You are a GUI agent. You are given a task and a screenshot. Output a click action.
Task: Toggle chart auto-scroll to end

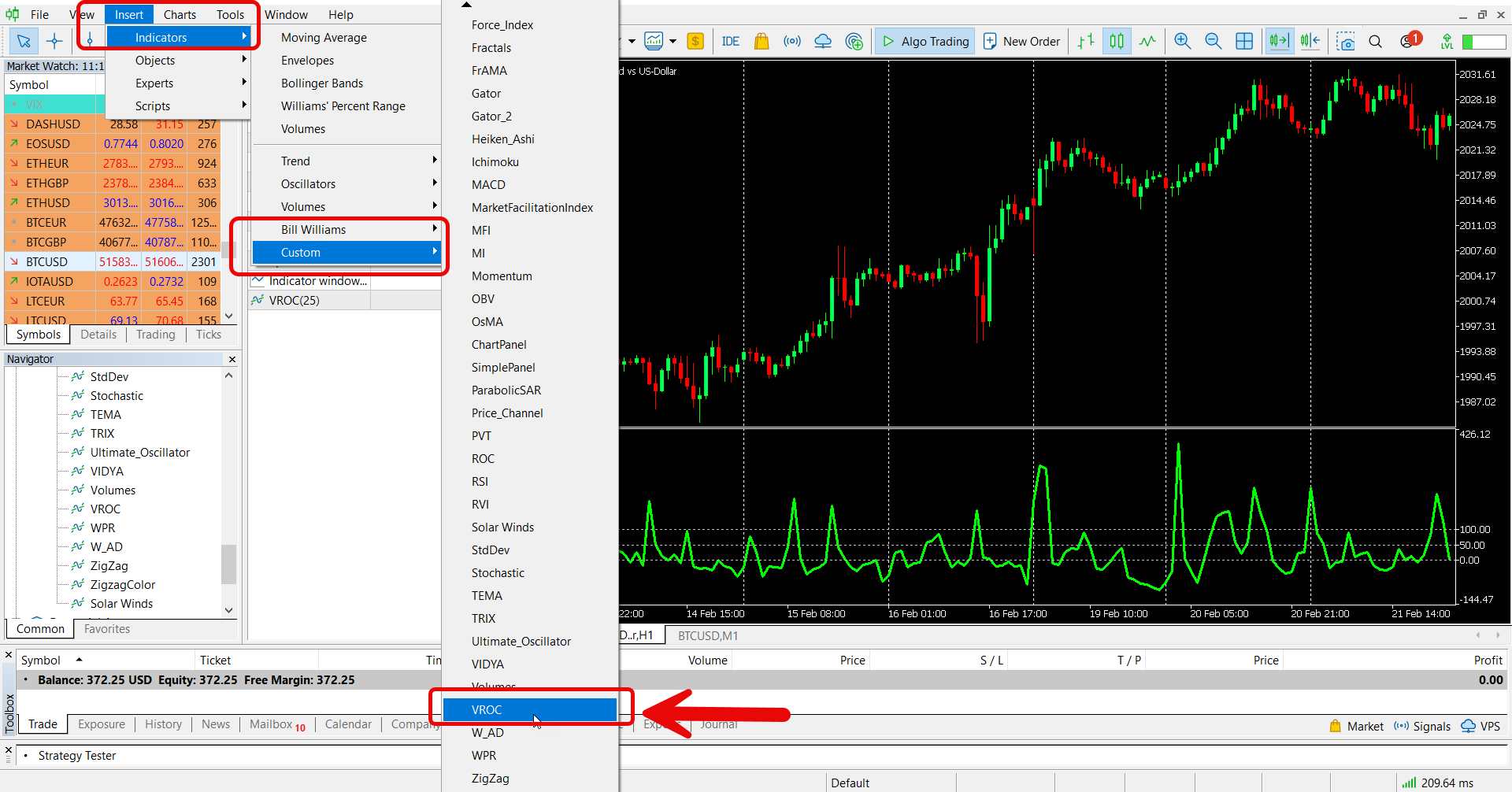click(1279, 41)
